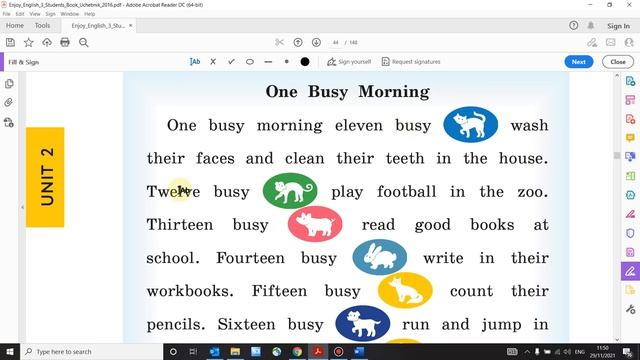640x360 pixels.
Task: Open the Edit menu
Action: [20, 14]
